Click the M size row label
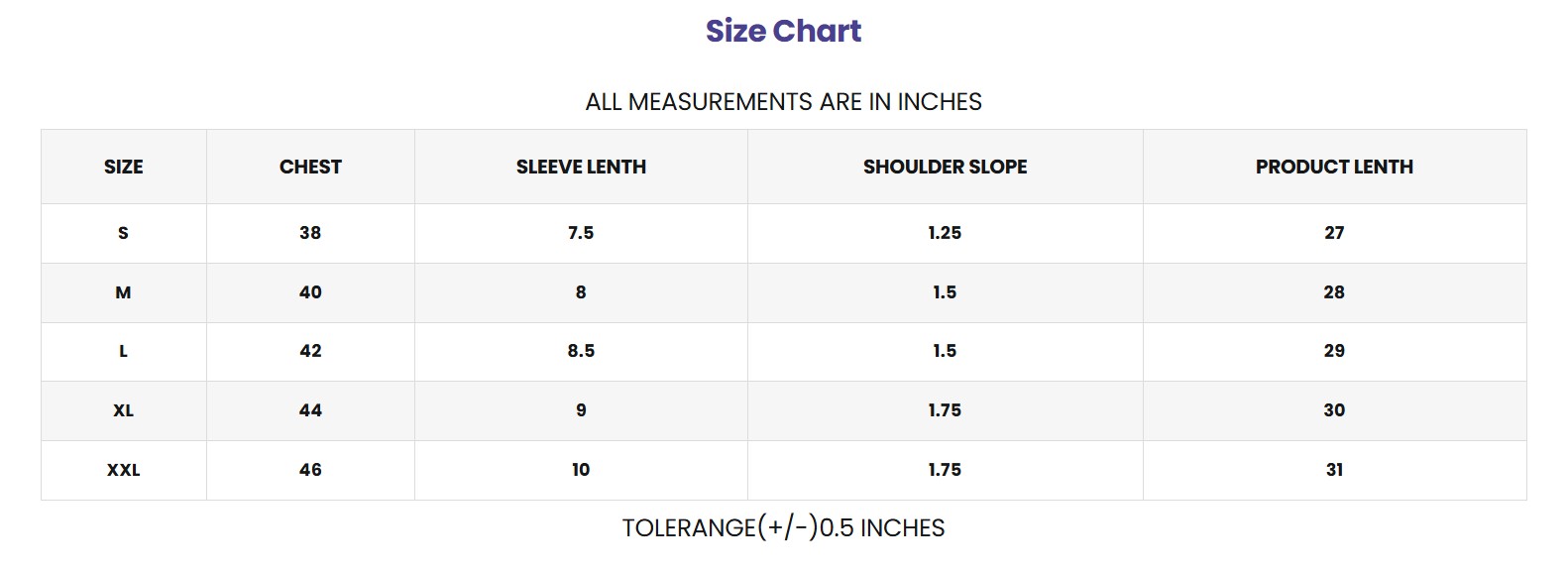 point(123,292)
